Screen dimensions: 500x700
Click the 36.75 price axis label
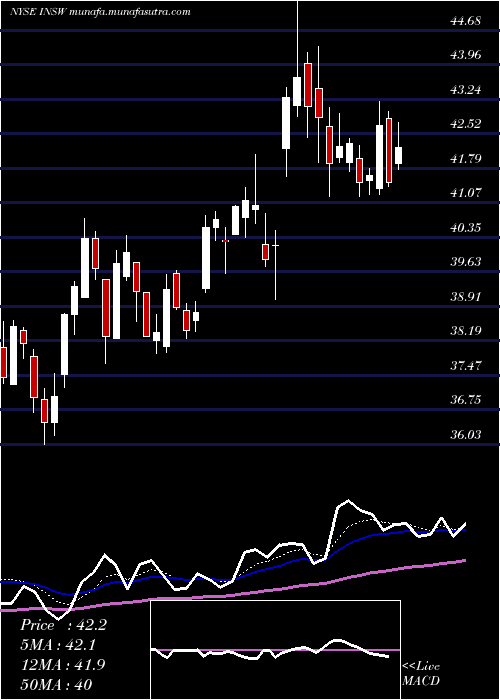[x=465, y=400]
